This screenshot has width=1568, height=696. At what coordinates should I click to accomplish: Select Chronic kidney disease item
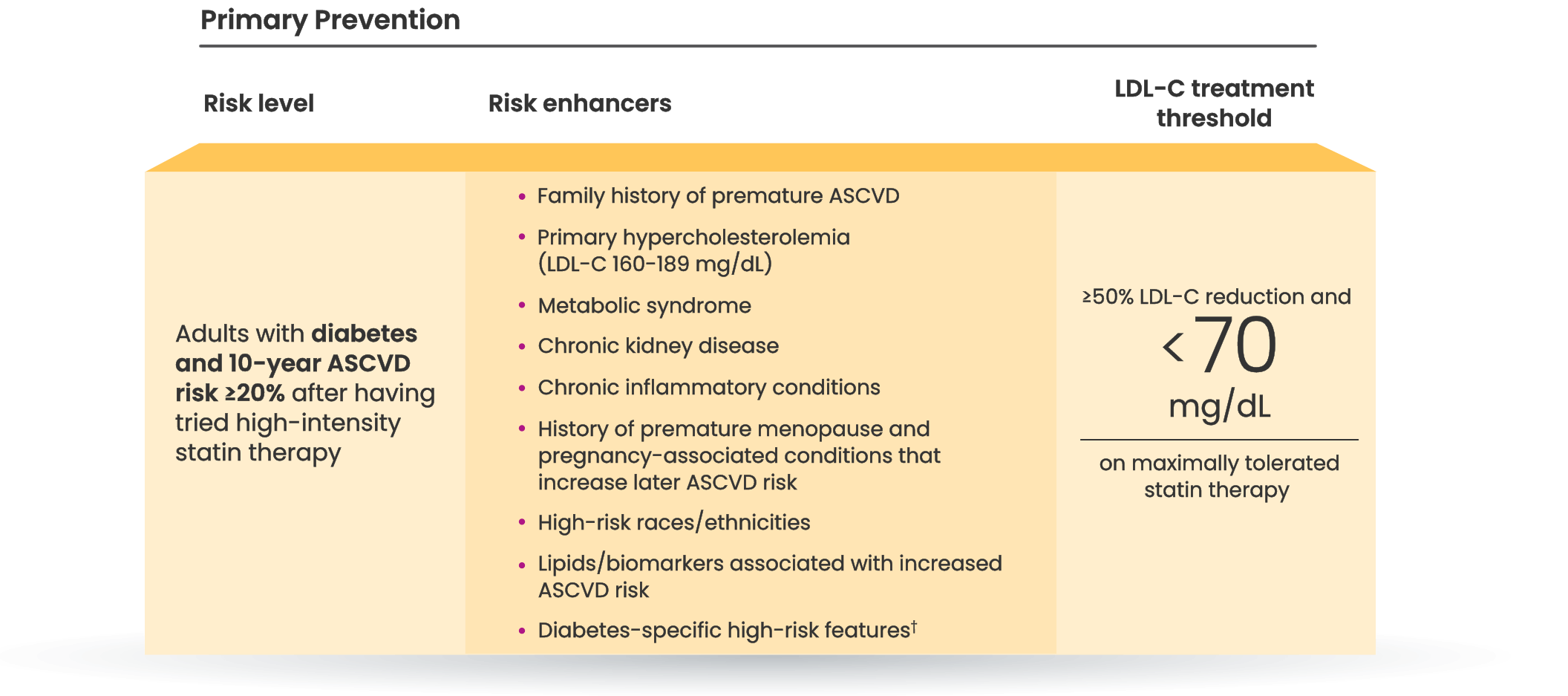pos(658,346)
